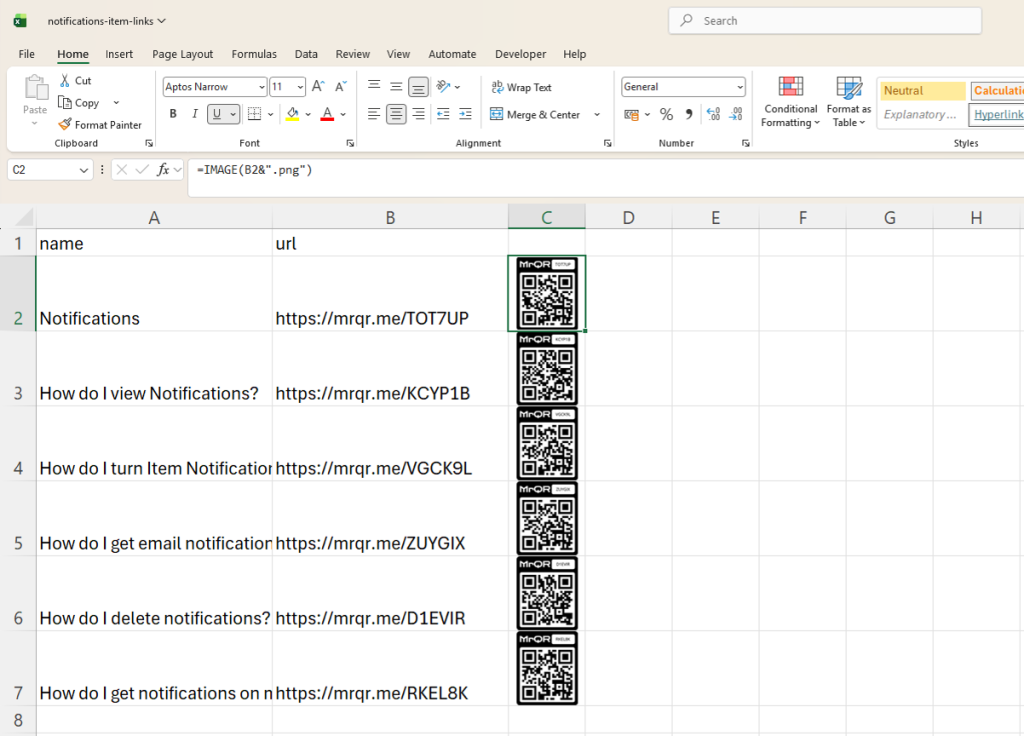This screenshot has height=736, width=1024.
Task: Align text left
Action: point(374,114)
